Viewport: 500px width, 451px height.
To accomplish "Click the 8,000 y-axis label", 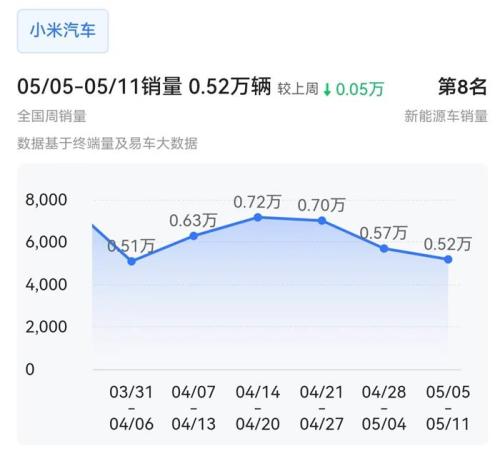I will pyautogui.click(x=46, y=200).
